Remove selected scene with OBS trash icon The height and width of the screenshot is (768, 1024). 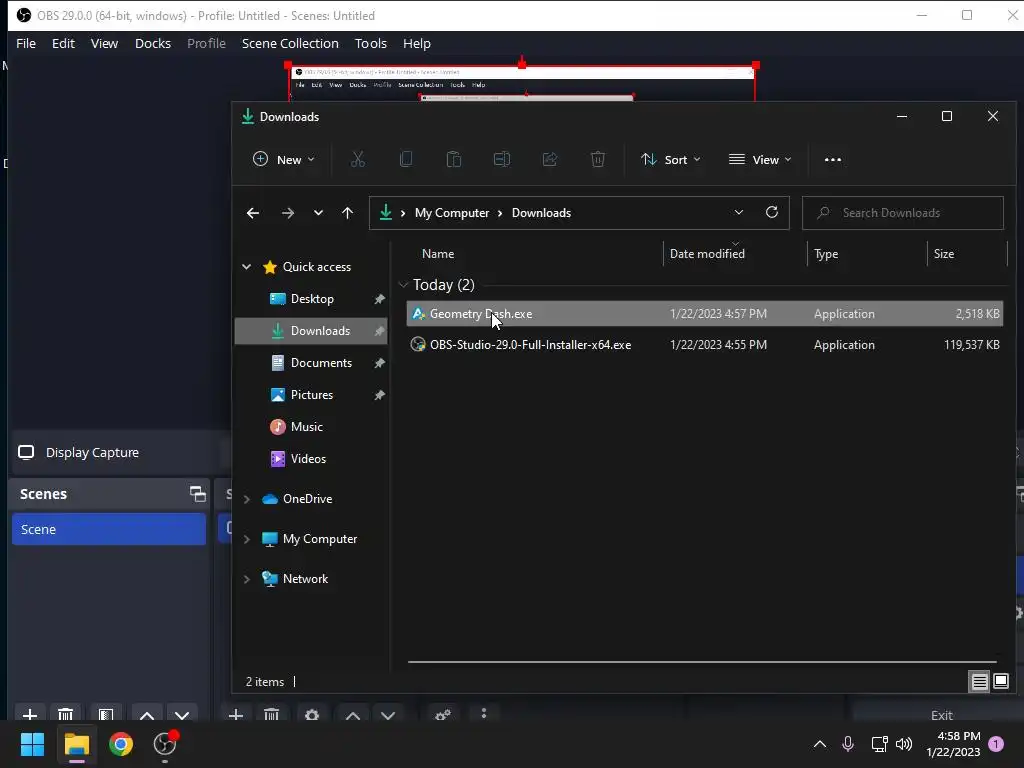pos(65,714)
